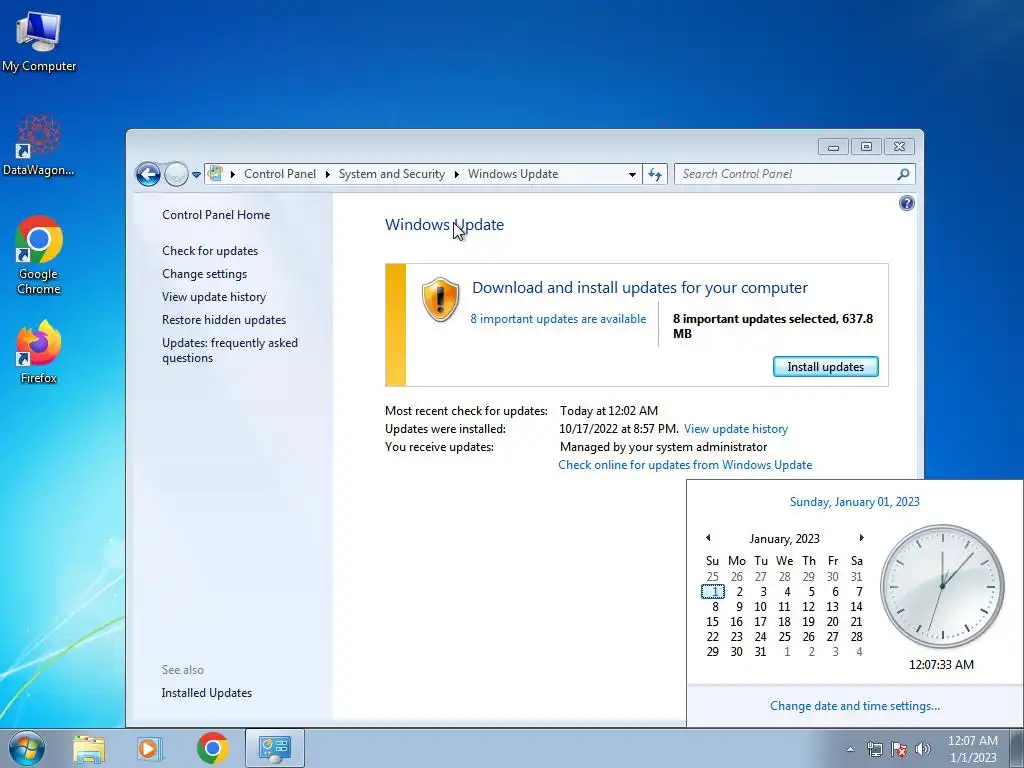Select Control Panel breadcrumb

tap(280, 174)
